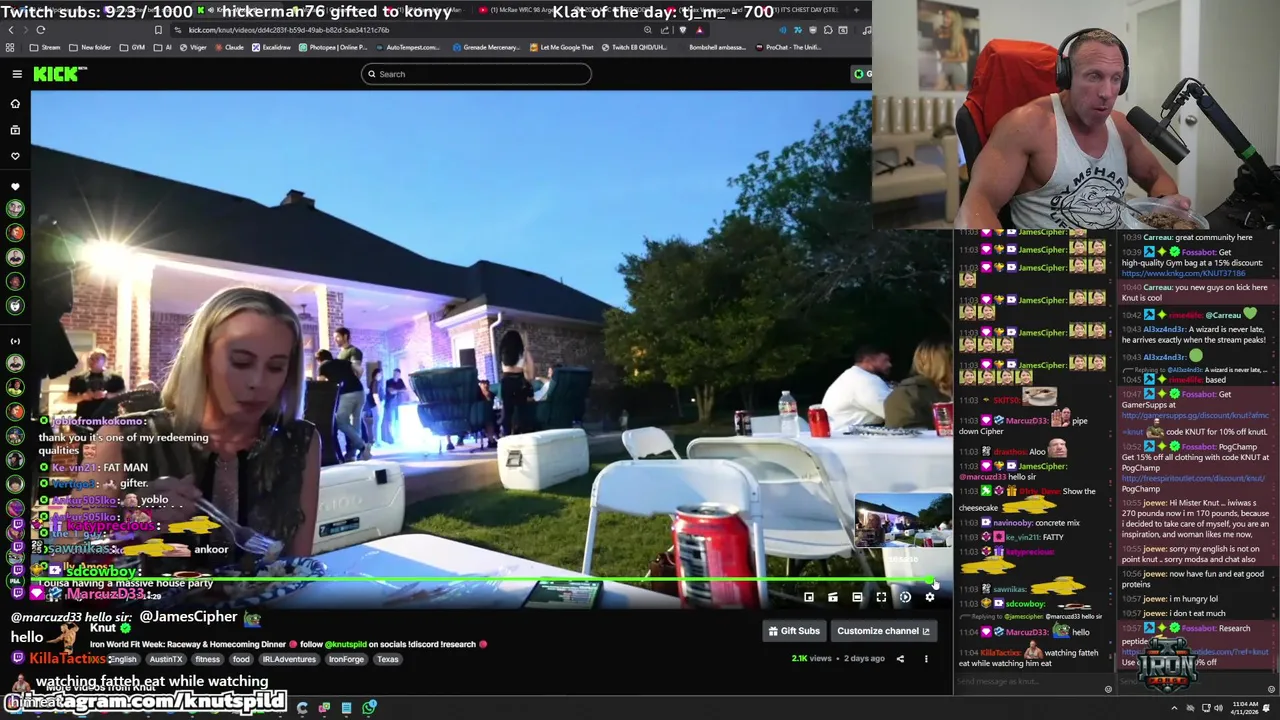This screenshot has width=1280, height=720.
Task: Open the GYM bookmark folder
Action: click(132, 47)
